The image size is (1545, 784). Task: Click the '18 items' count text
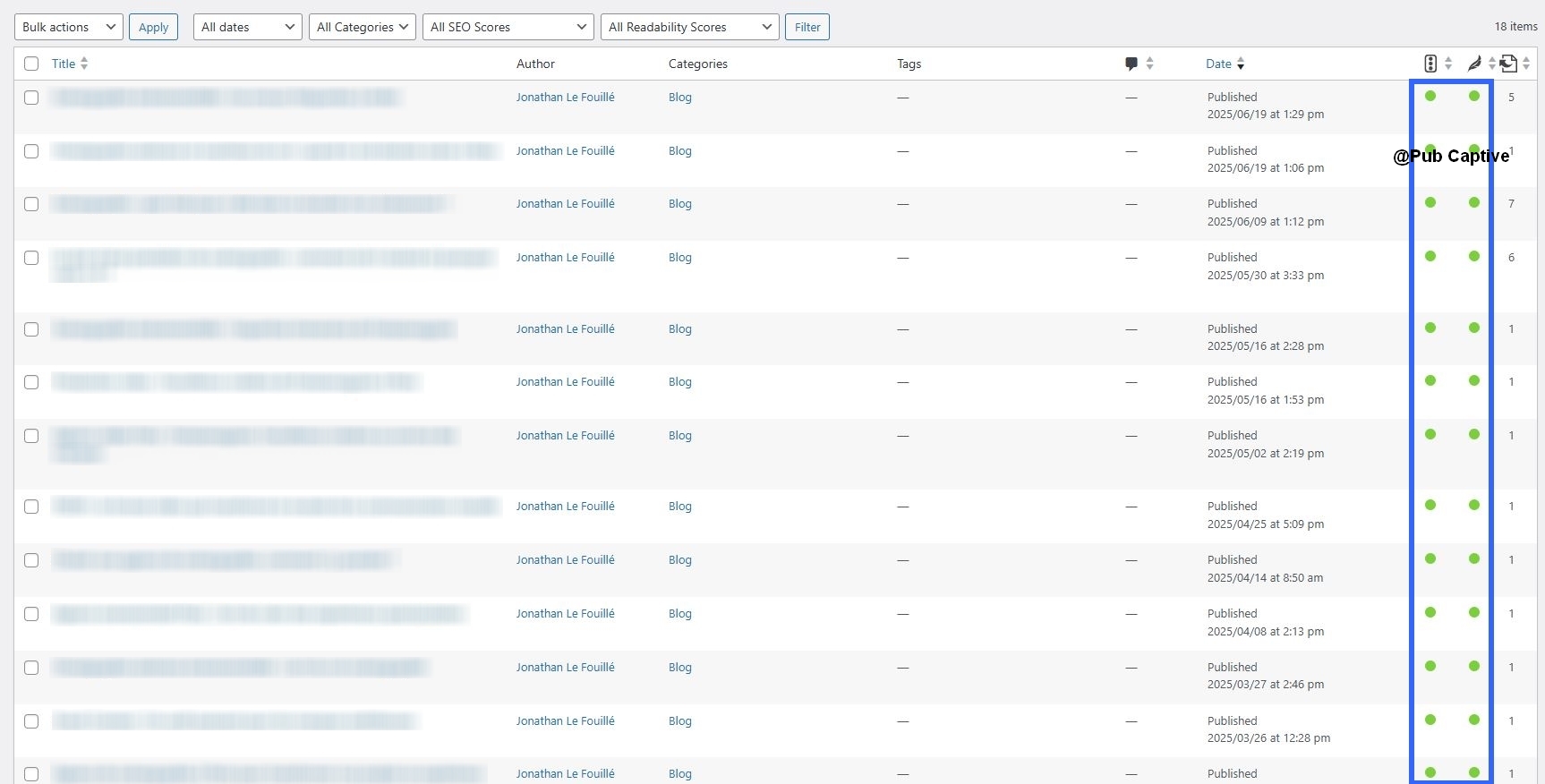pyautogui.click(x=1516, y=27)
